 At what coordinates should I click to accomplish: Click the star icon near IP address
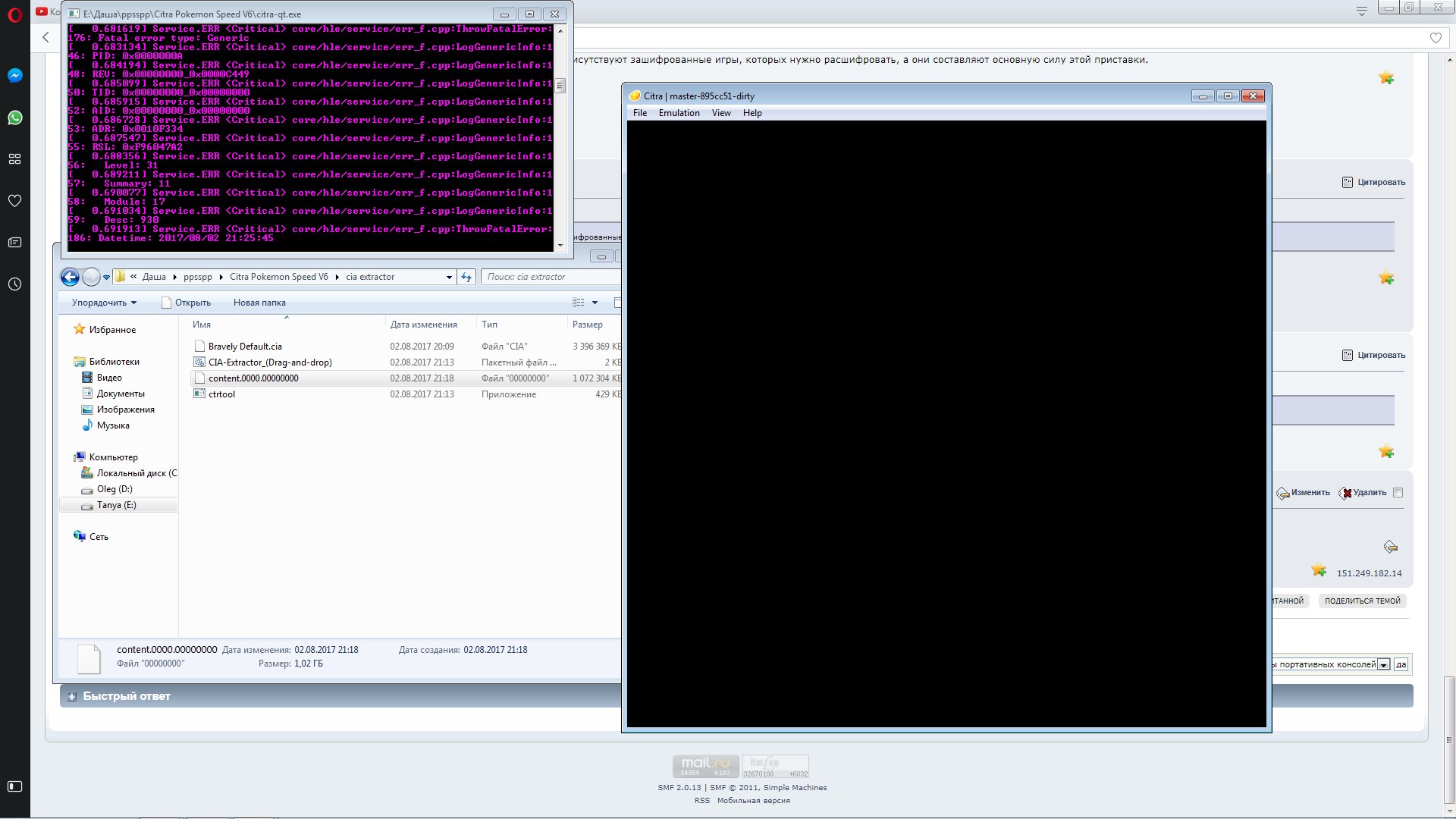click(x=1319, y=570)
